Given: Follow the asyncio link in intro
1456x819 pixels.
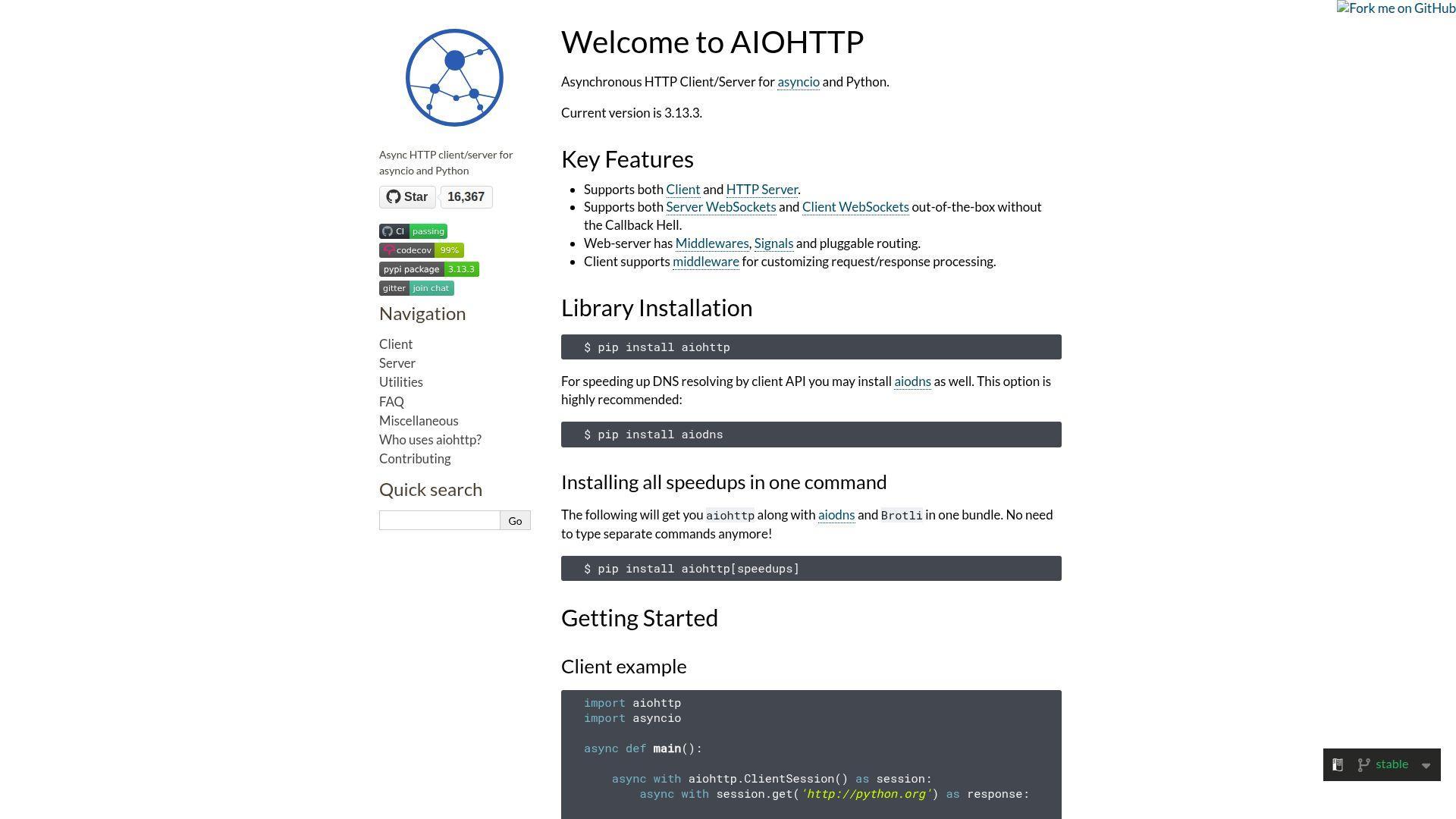Looking at the screenshot, I should [798, 82].
